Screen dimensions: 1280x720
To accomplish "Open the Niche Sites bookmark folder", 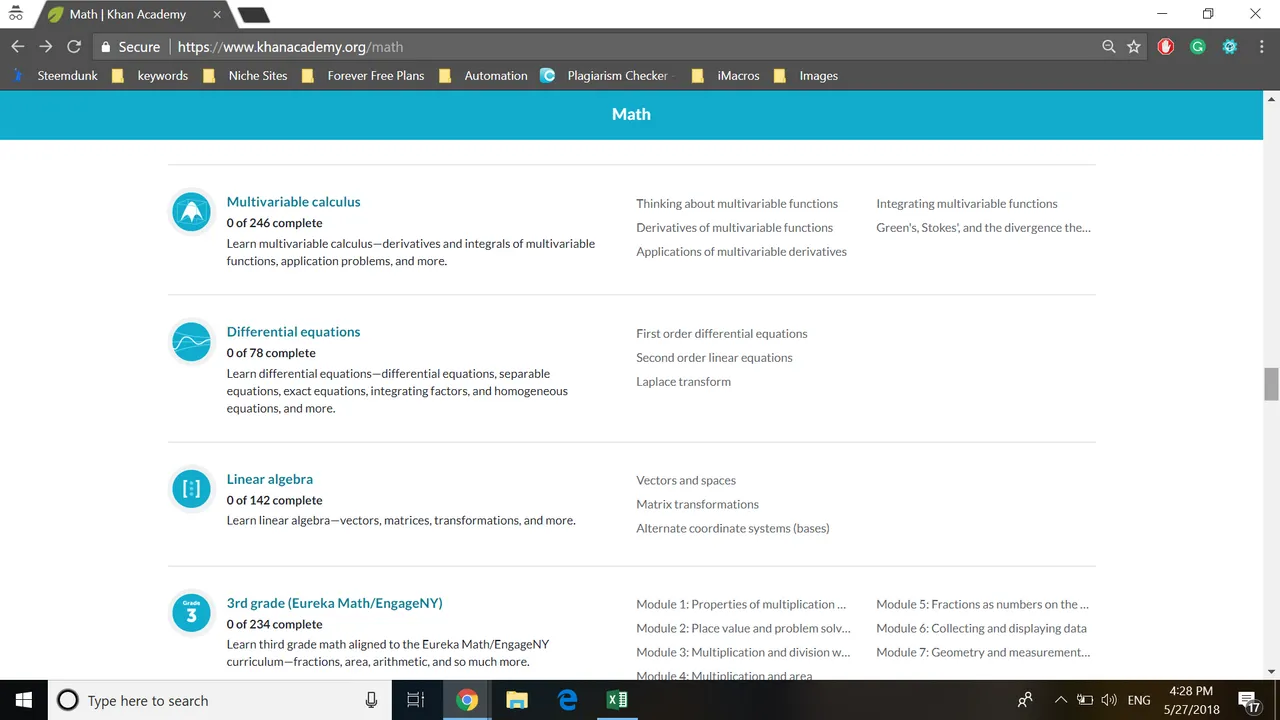I will pos(245,76).
